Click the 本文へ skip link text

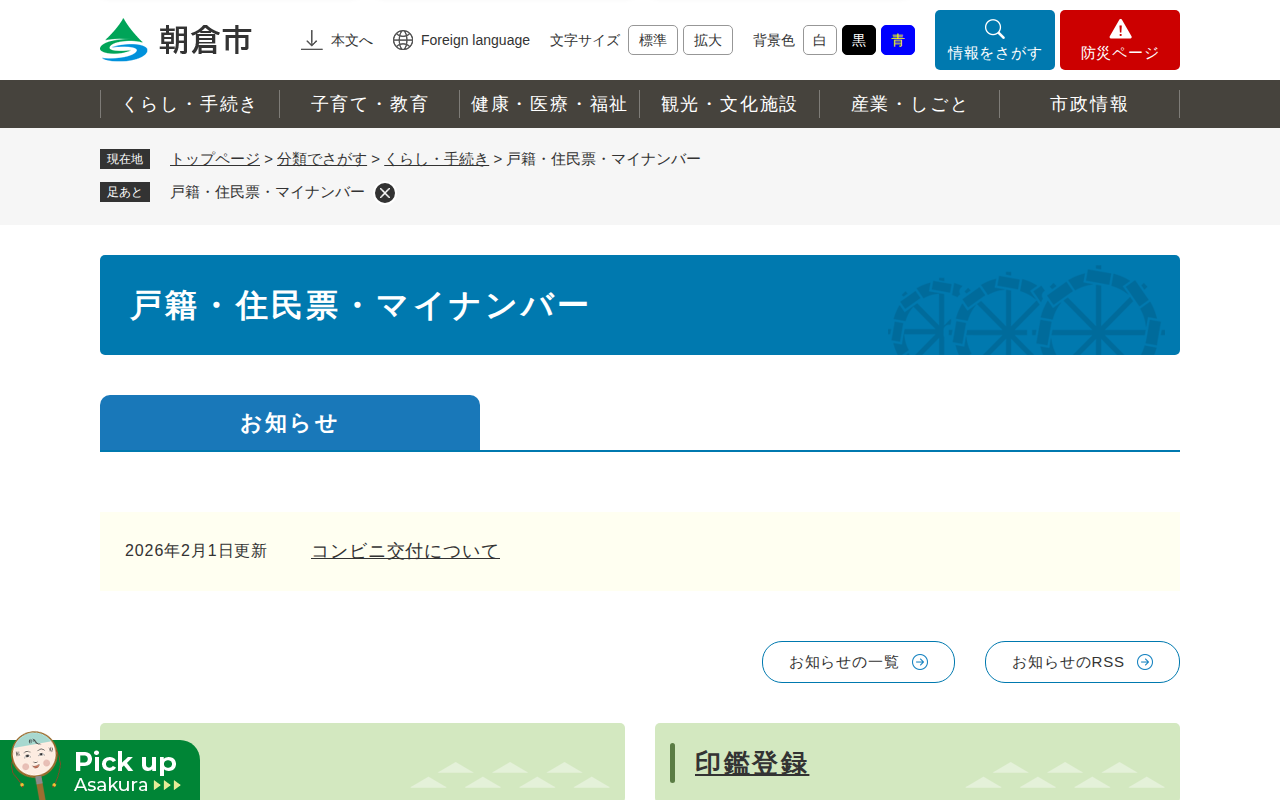(x=352, y=40)
